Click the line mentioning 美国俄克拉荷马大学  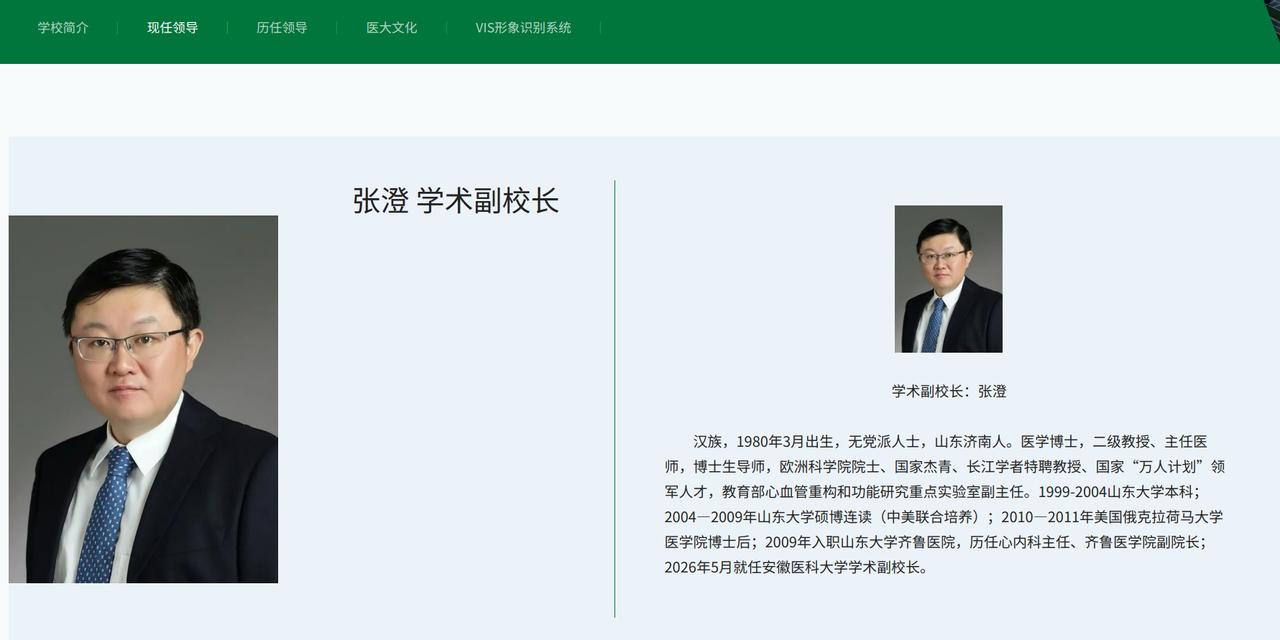(x=944, y=517)
